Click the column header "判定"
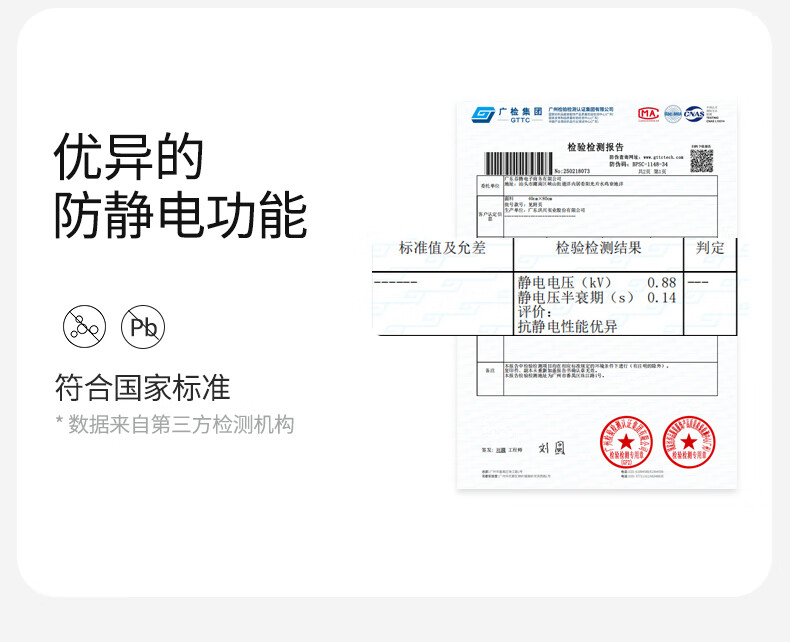Image resolution: width=790 pixels, height=642 pixels. [x=710, y=248]
